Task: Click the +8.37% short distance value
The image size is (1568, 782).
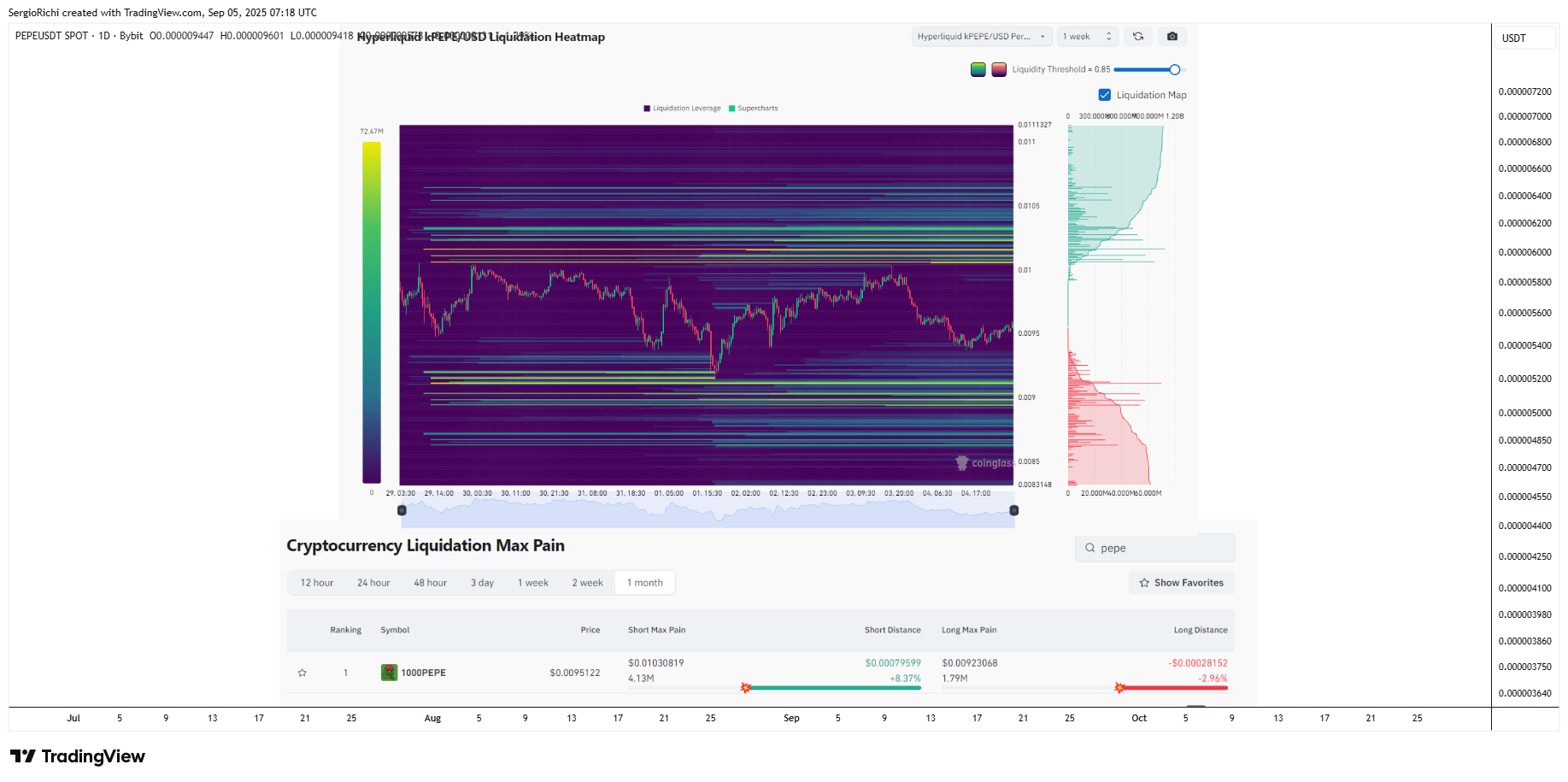Action: click(906, 679)
